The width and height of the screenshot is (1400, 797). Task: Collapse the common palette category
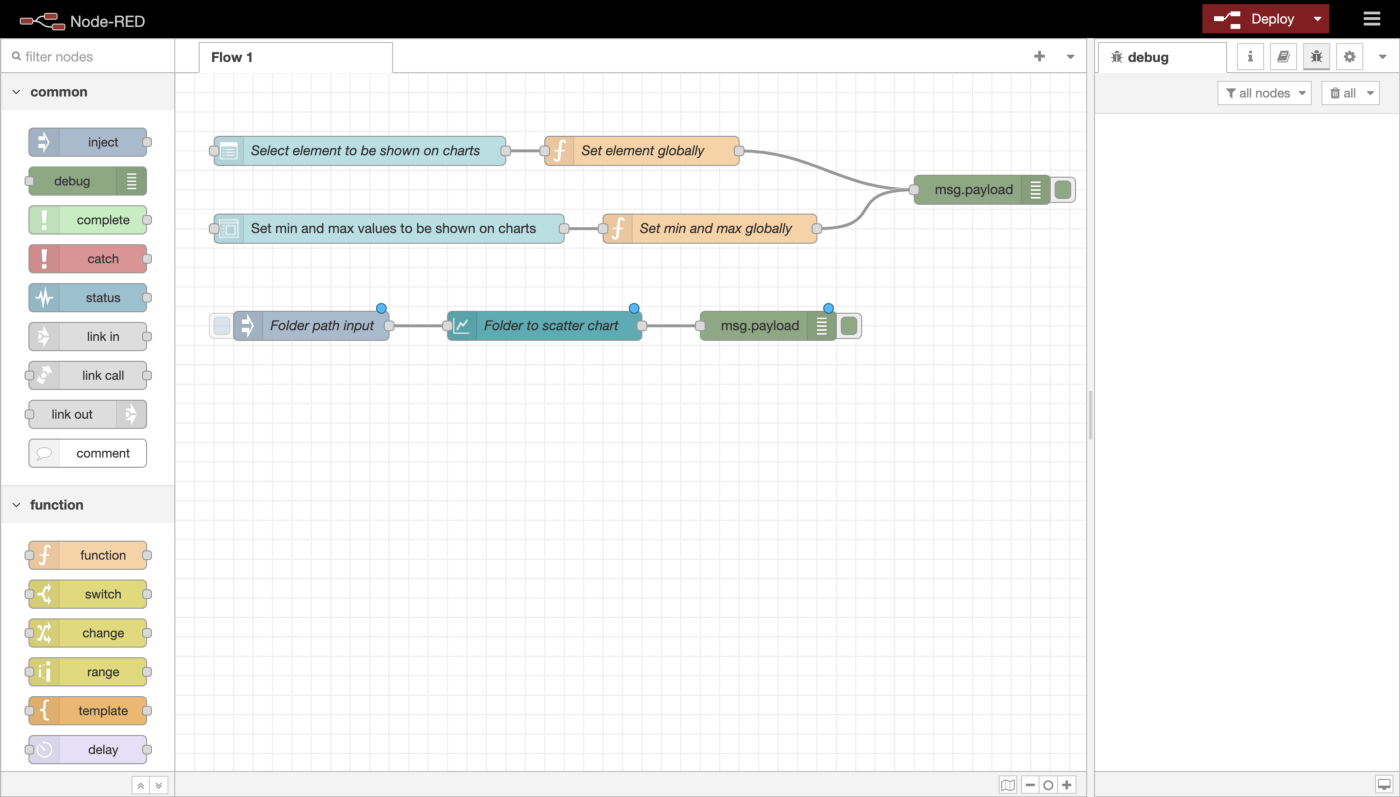(x=16, y=92)
